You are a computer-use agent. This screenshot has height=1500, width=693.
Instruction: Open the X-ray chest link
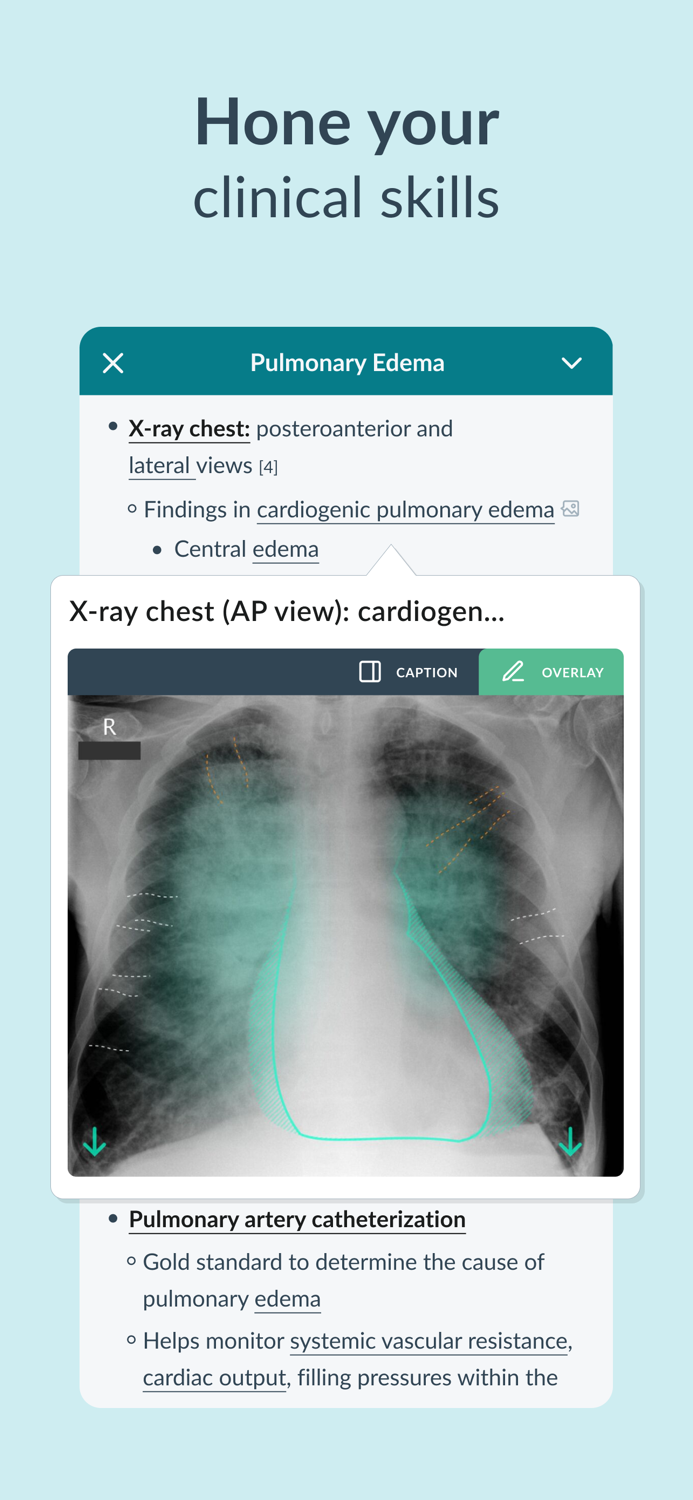[189, 428]
